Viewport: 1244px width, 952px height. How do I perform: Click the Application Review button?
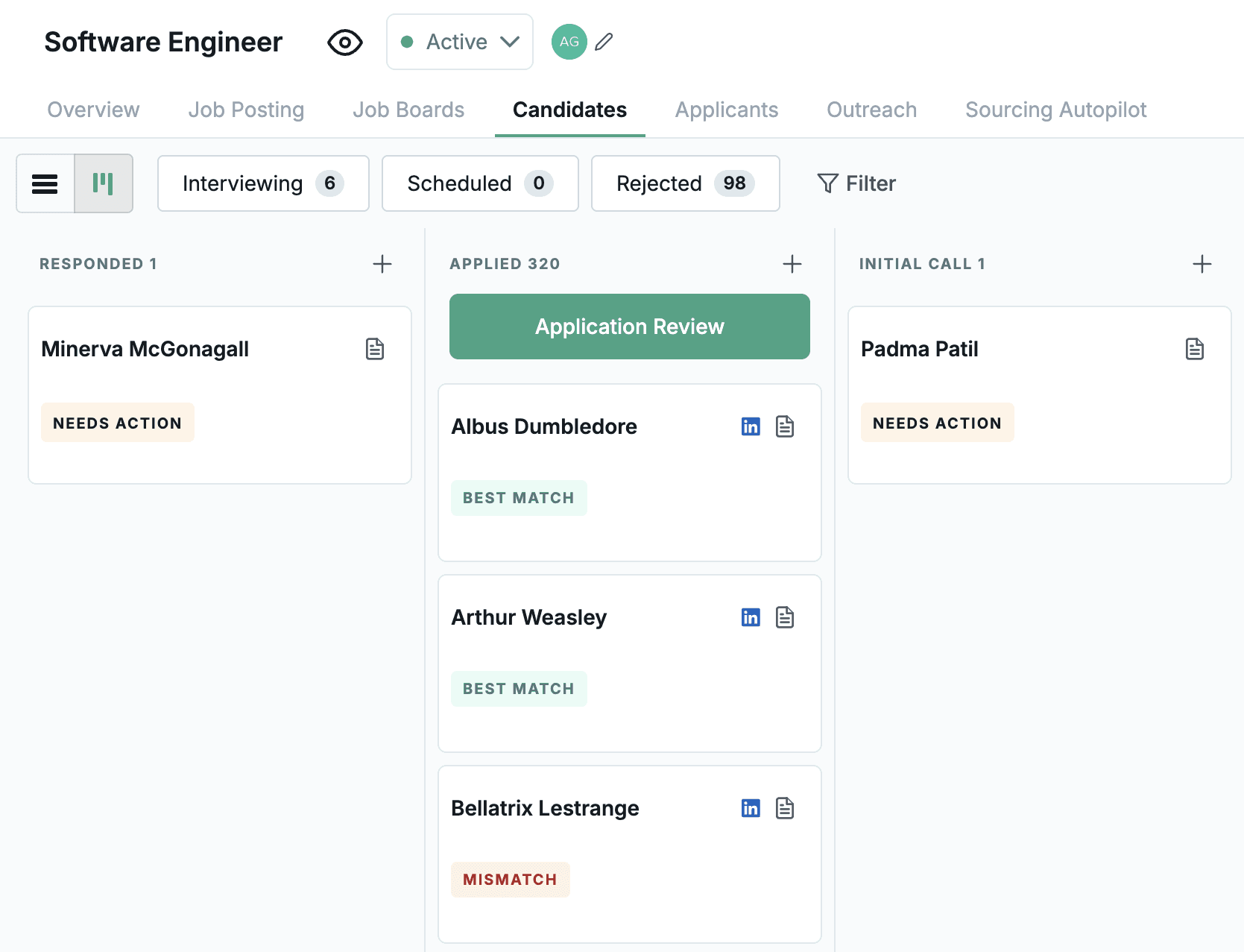(629, 327)
